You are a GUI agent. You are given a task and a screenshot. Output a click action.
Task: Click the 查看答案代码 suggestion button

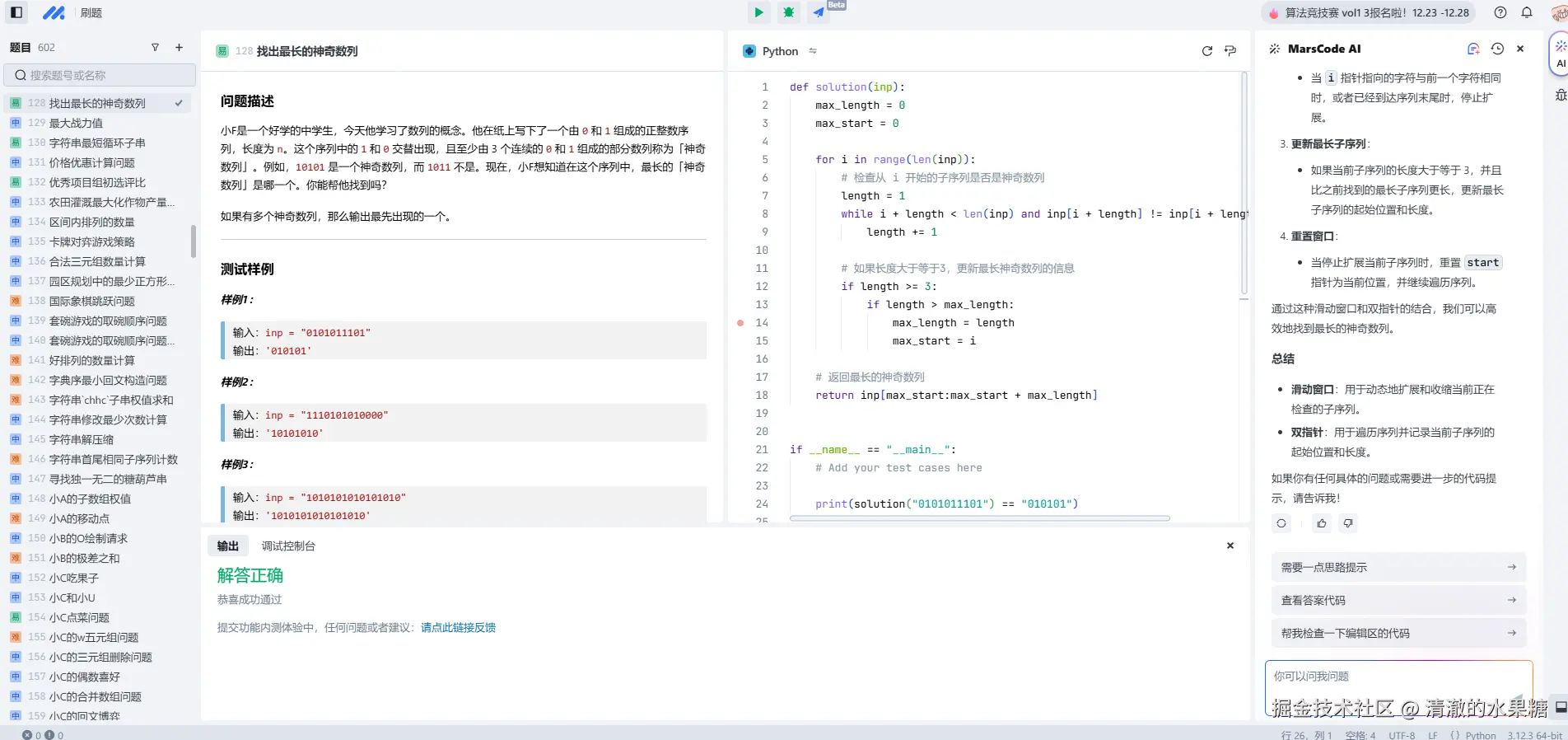(1398, 601)
